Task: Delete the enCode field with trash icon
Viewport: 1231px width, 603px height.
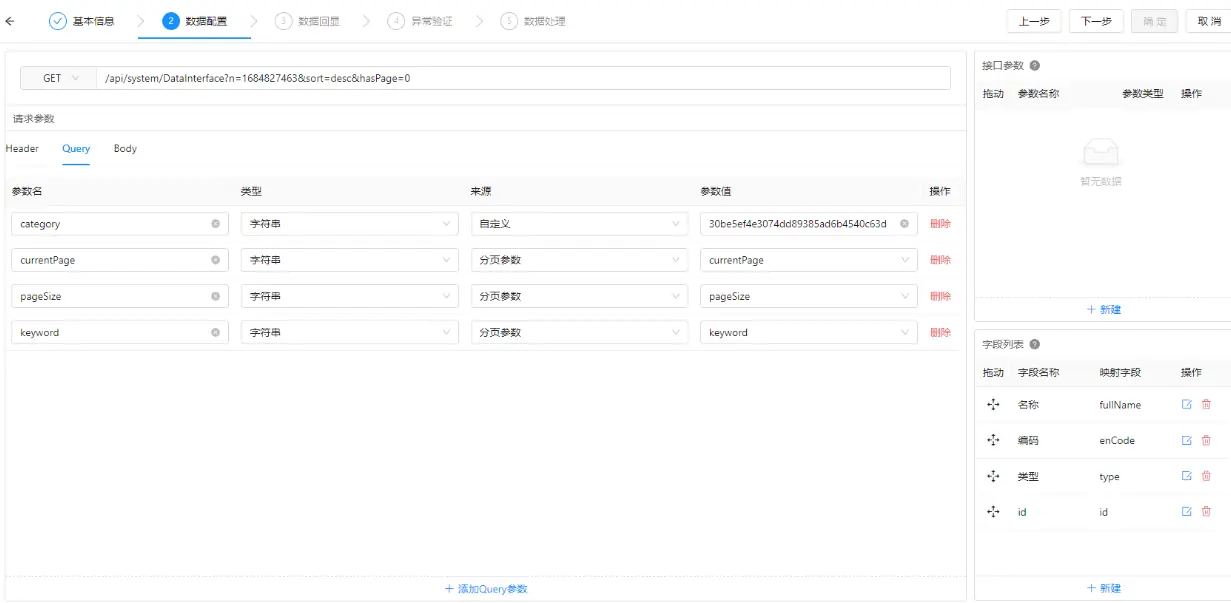Action: (x=1206, y=441)
